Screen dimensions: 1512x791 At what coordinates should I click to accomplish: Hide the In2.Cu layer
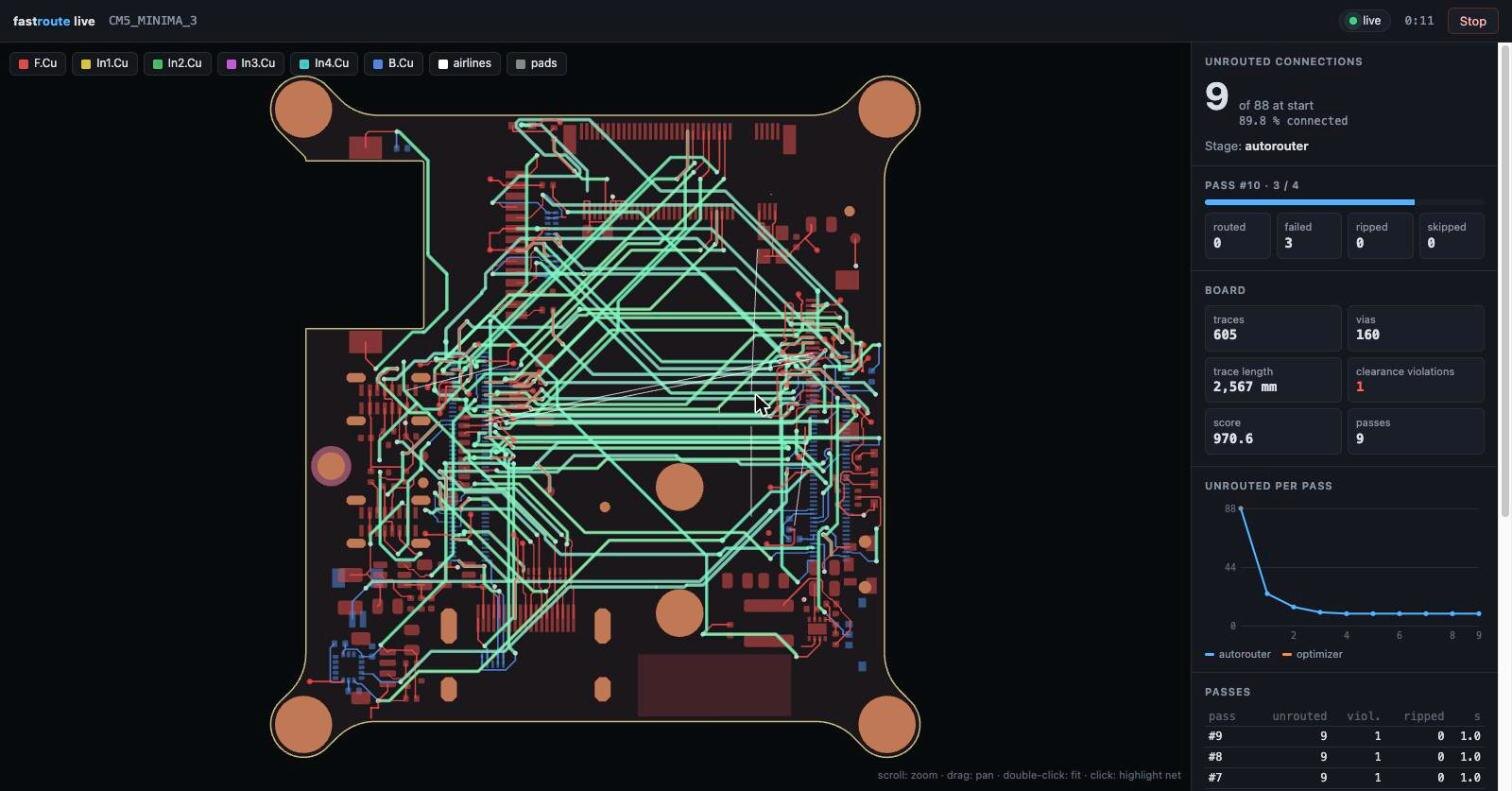coord(177,63)
